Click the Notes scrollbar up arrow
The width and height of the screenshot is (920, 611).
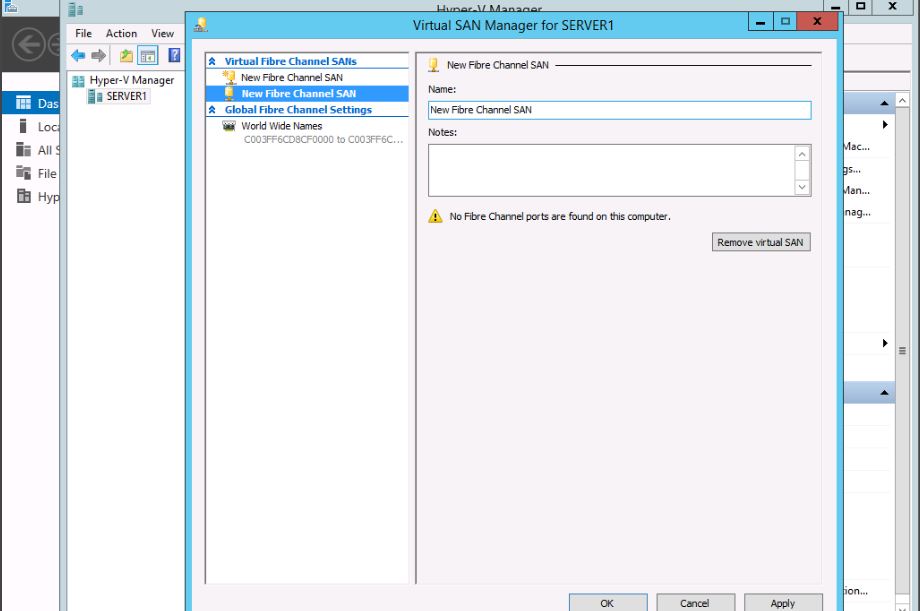(802, 154)
